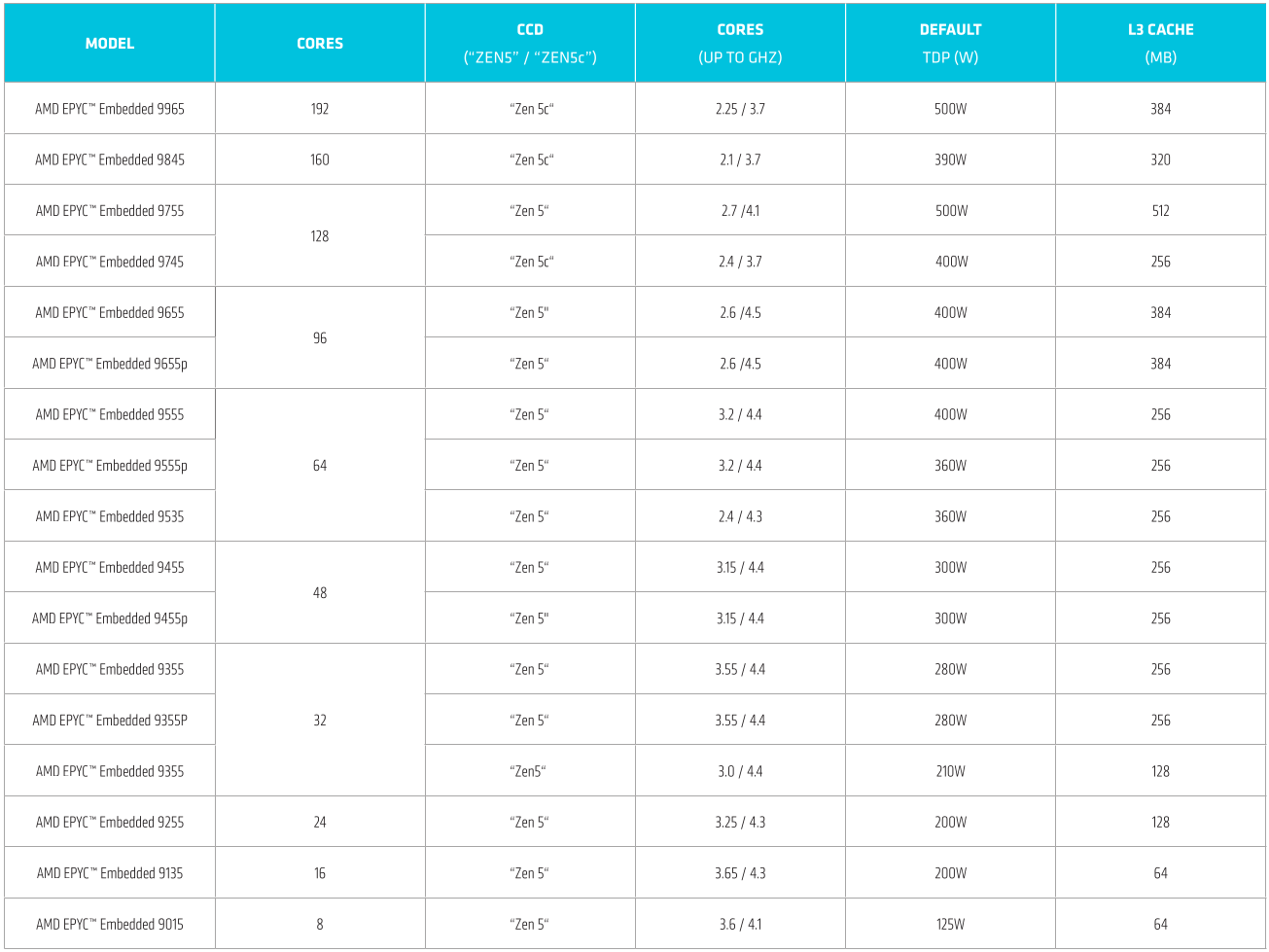Select the AMD EPYC Embedded 9255 row
Screen dimensions: 1269x952
pyautogui.click(x=635, y=822)
